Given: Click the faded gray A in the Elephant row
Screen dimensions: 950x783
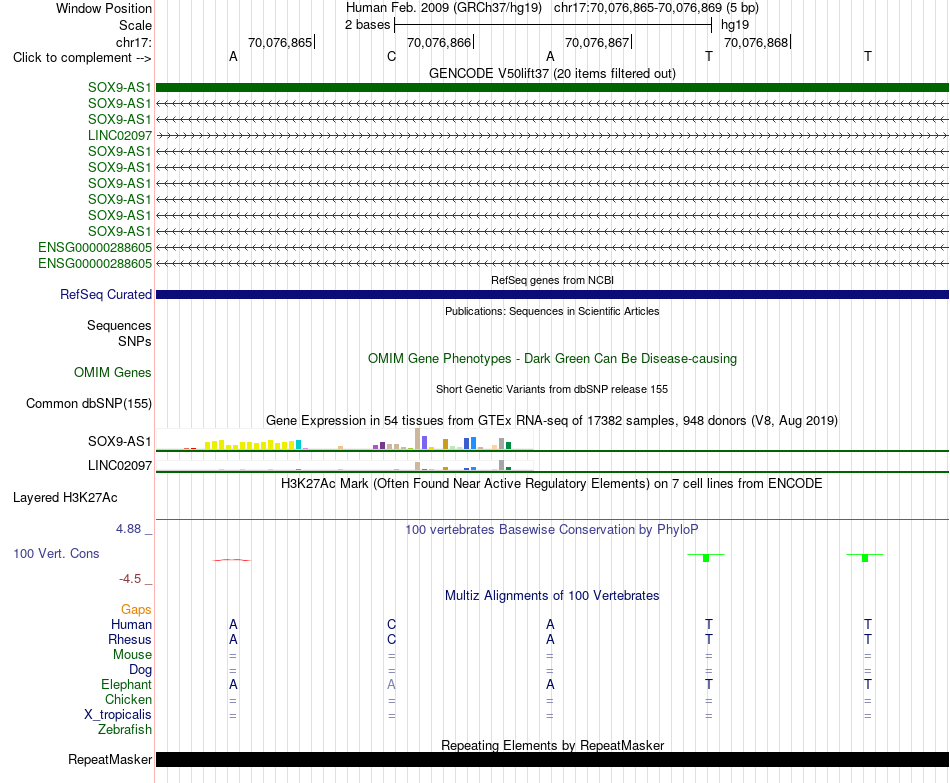Looking at the screenshot, I should (391, 684).
